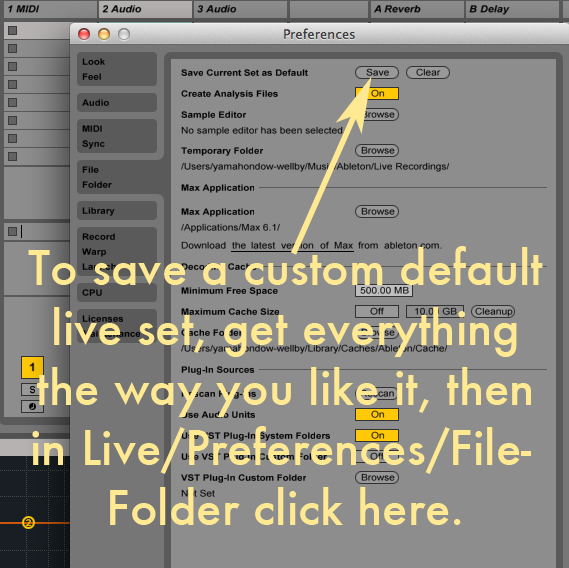Click the 10.0 GB maximum cache size field
Screen dimensions: 569x568
click(x=434, y=311)
